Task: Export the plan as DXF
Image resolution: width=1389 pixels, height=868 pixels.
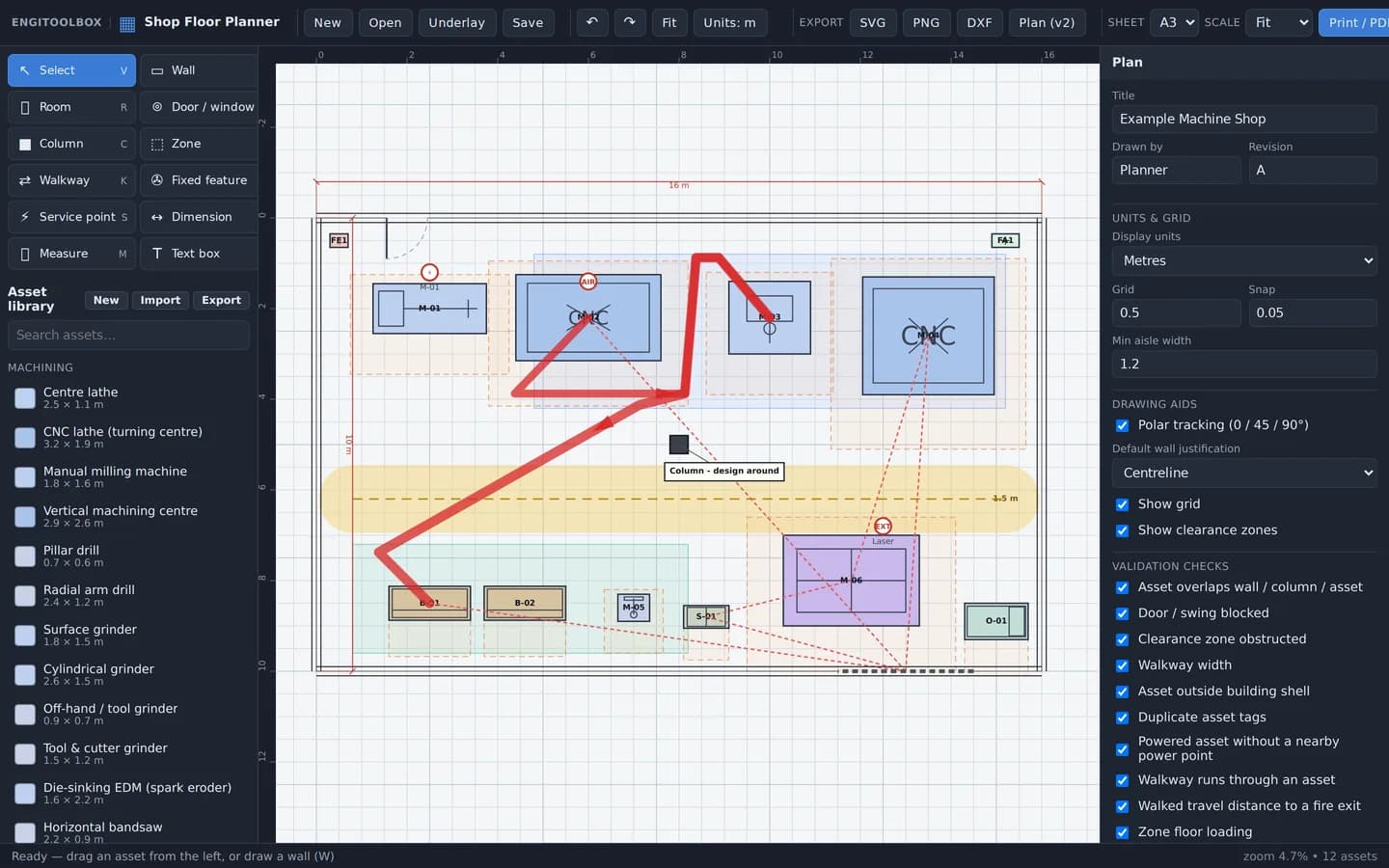Action: tap(979, 22)
